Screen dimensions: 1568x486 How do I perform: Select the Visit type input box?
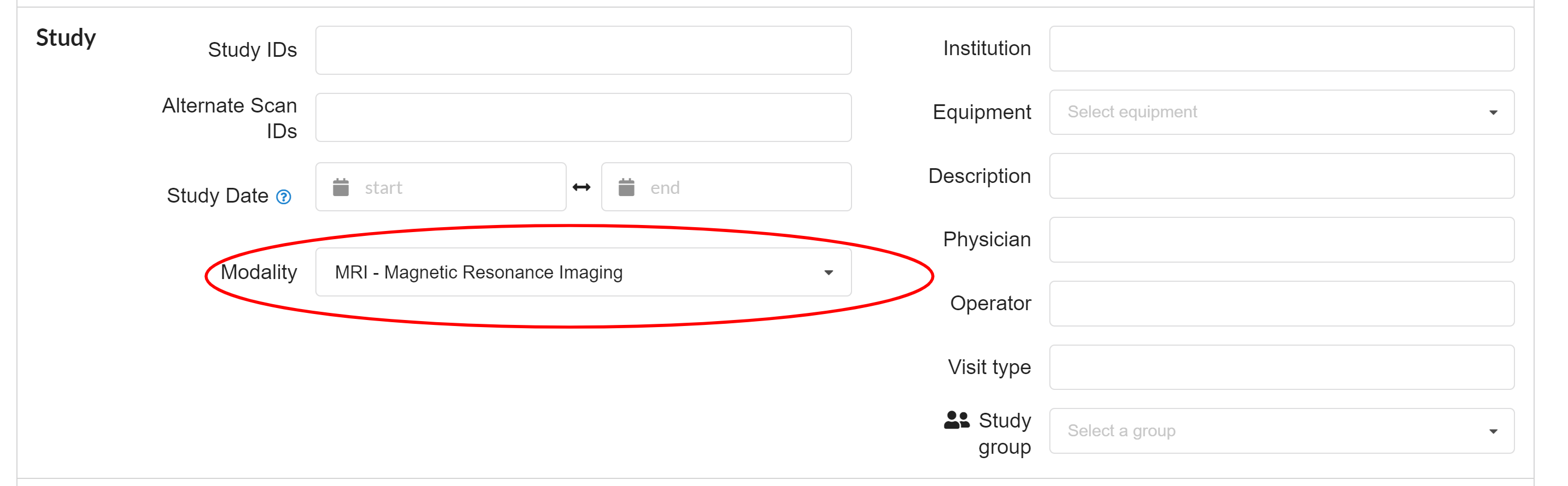tap(1281, 368)
